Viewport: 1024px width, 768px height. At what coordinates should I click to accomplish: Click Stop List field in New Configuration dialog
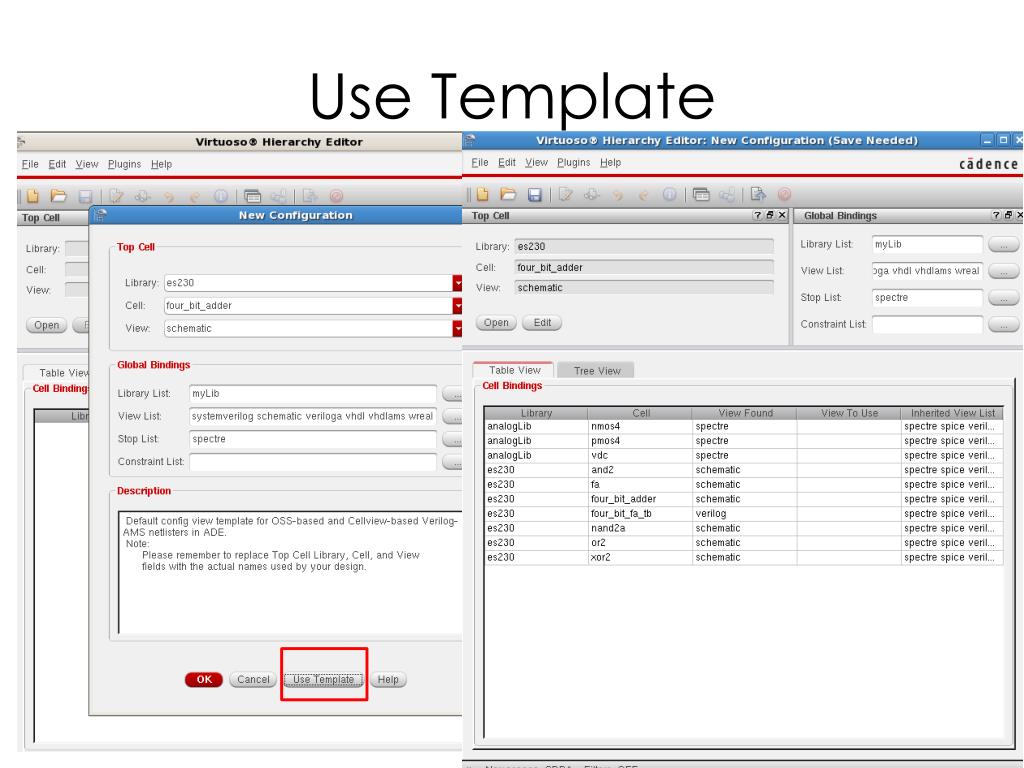click(x=313, y=440)
